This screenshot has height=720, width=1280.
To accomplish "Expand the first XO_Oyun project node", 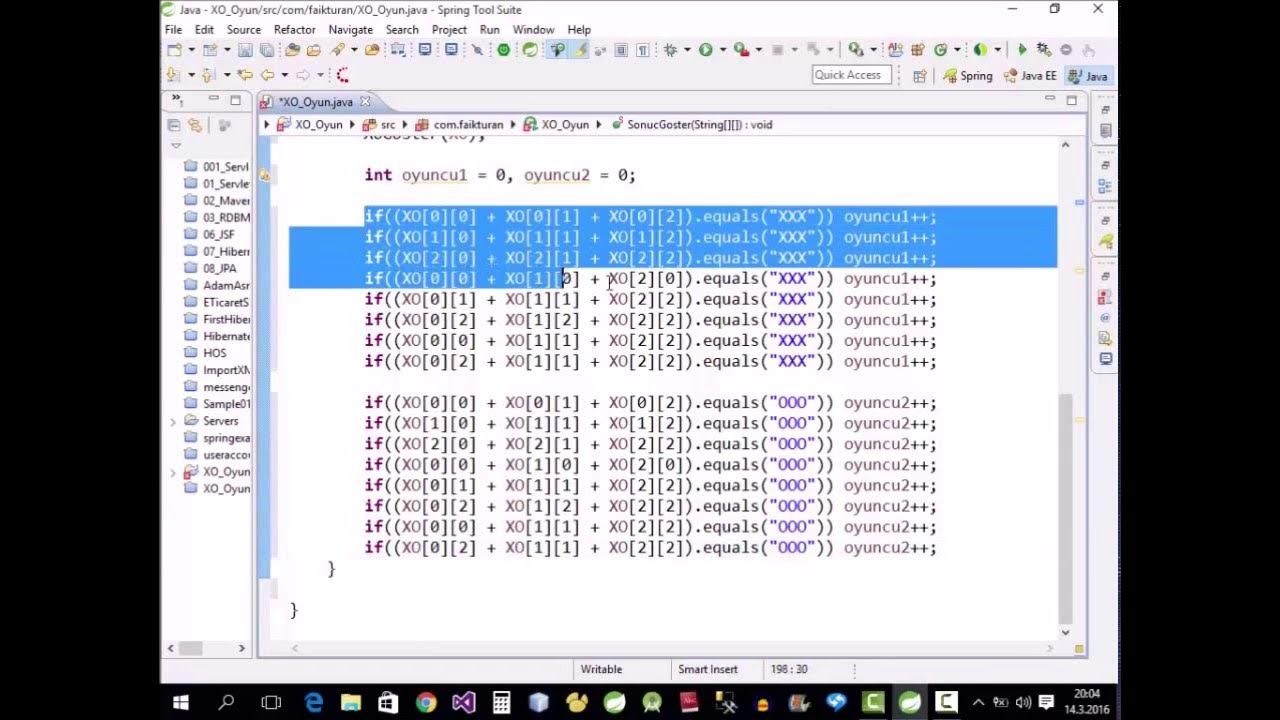I will point(173,472).
